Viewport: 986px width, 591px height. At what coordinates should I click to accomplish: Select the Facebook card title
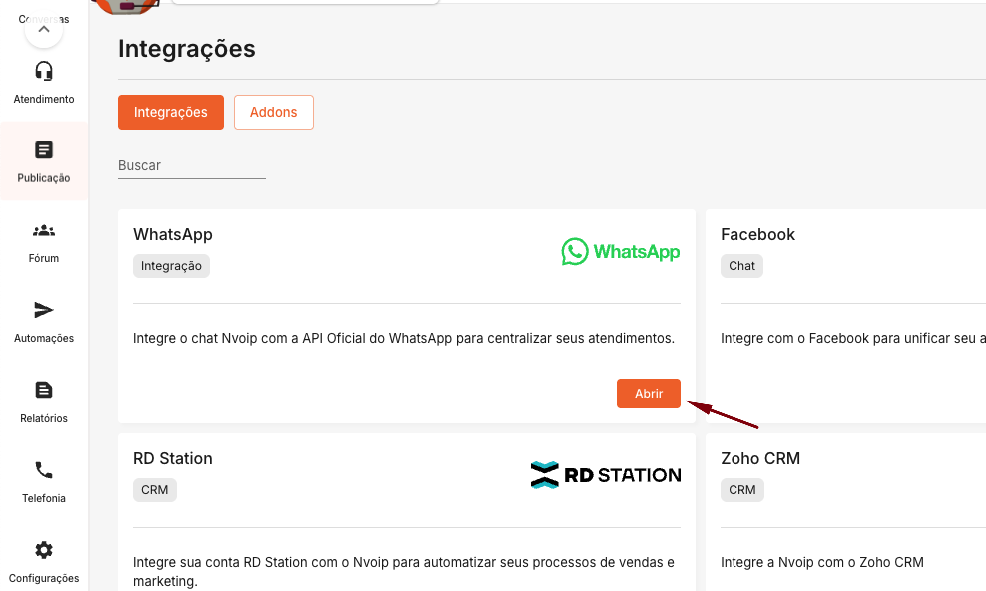(758, 234)
